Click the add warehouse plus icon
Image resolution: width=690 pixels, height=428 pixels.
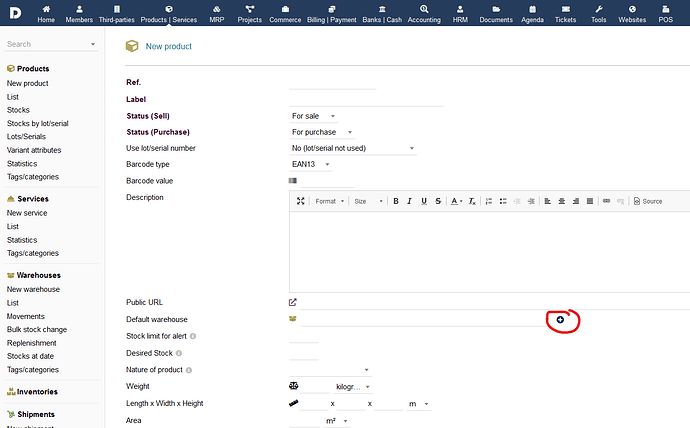(560, 320)
